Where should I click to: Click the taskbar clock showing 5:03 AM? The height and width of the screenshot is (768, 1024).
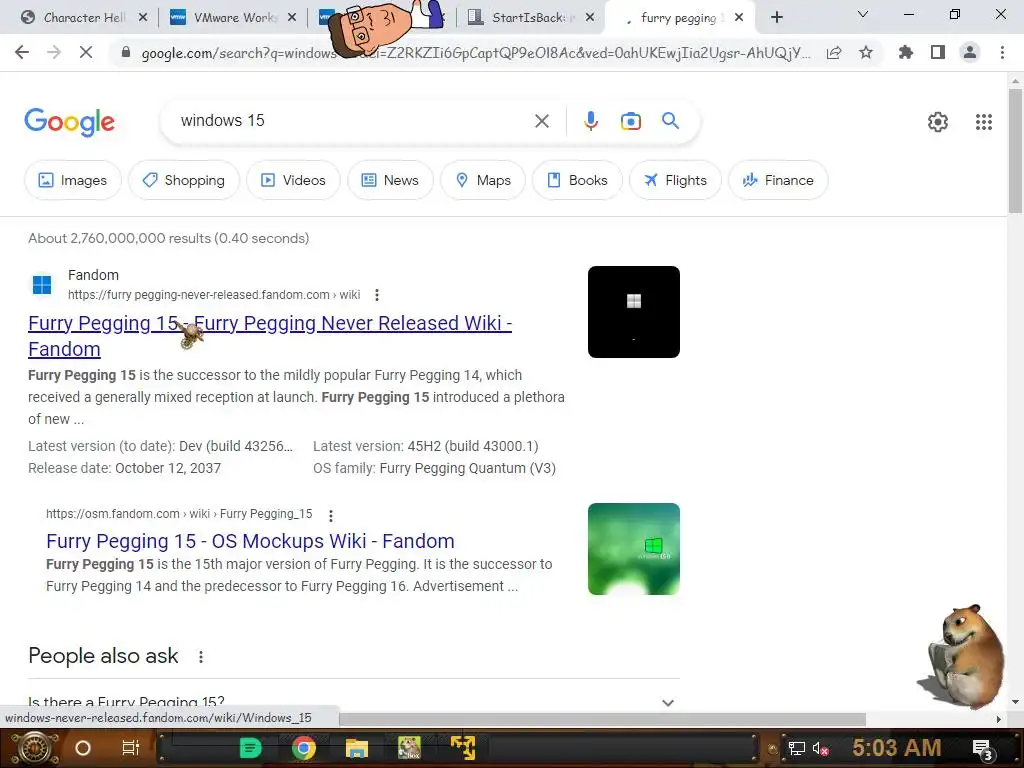tap(897, 748)
